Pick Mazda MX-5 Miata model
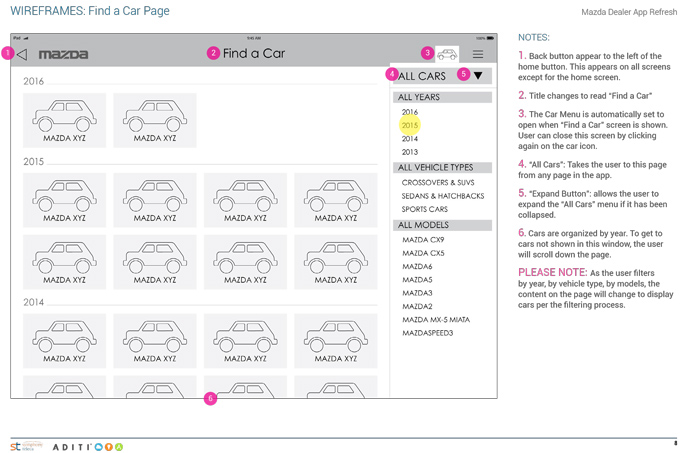The height and width of the screenshot is (453, 685). tap(436, 320)
